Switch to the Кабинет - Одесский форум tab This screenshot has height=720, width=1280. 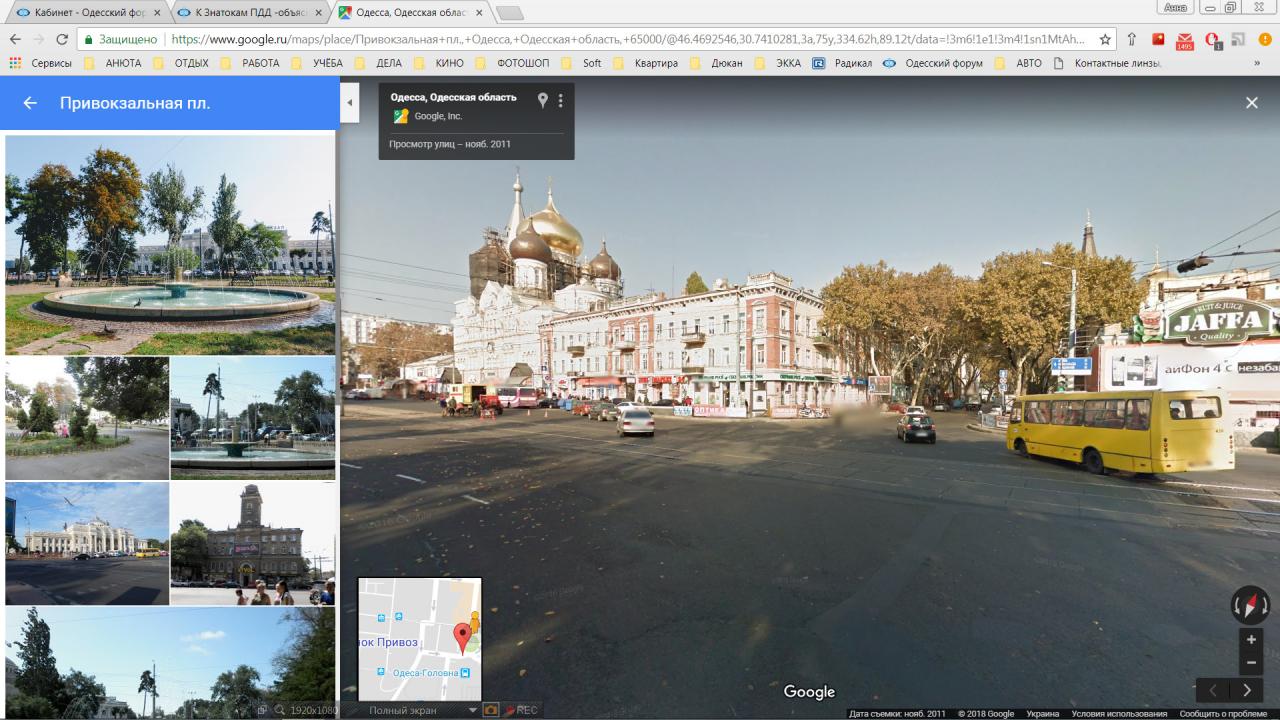pyautogui.click(x=85, y=13)
